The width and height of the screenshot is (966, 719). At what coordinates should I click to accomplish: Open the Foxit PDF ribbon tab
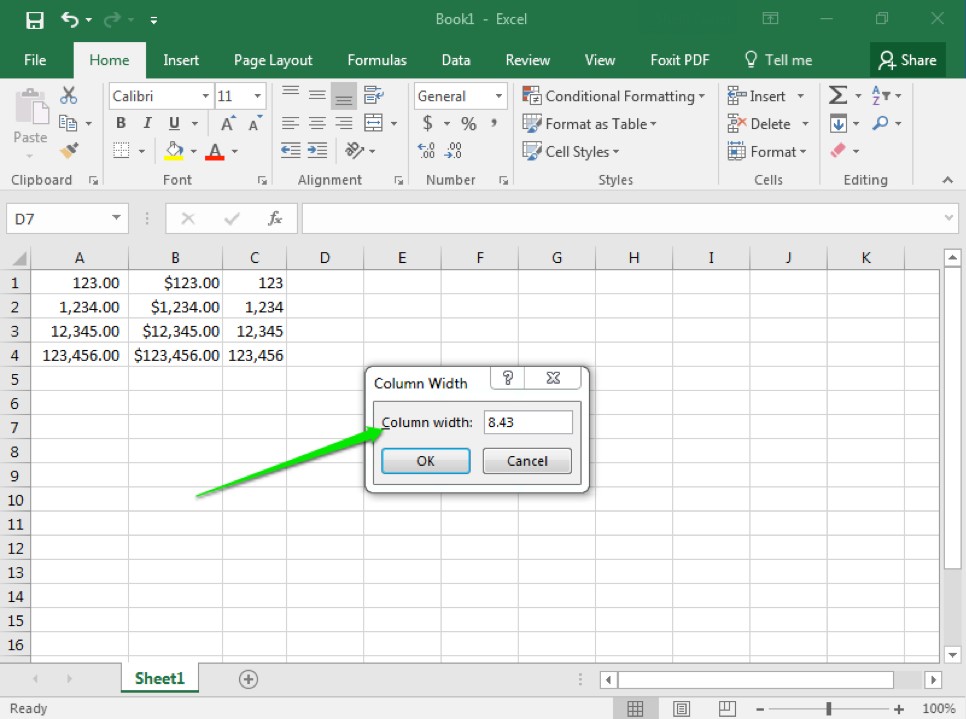click(679, 60)
